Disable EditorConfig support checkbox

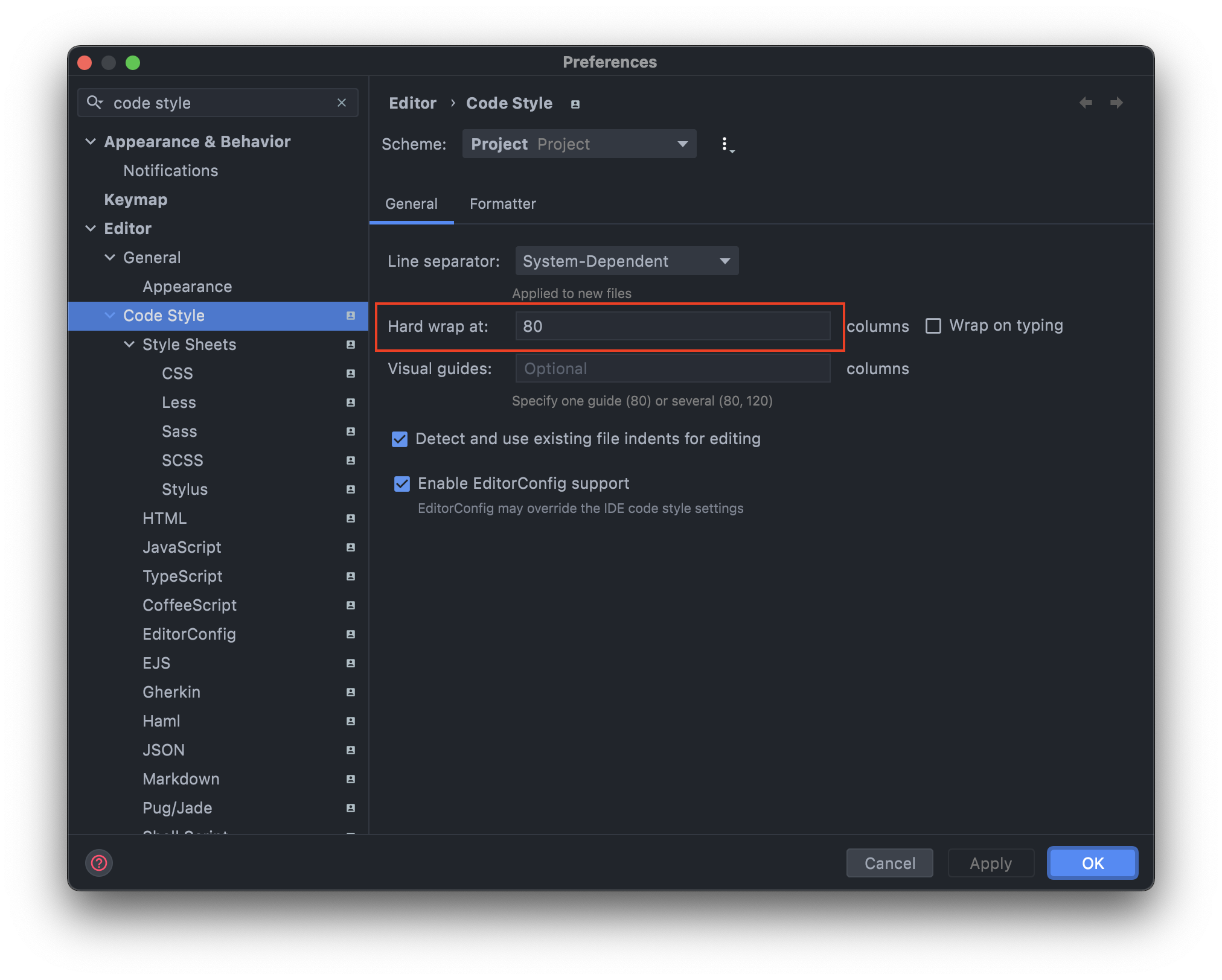[x=402, y=484]
